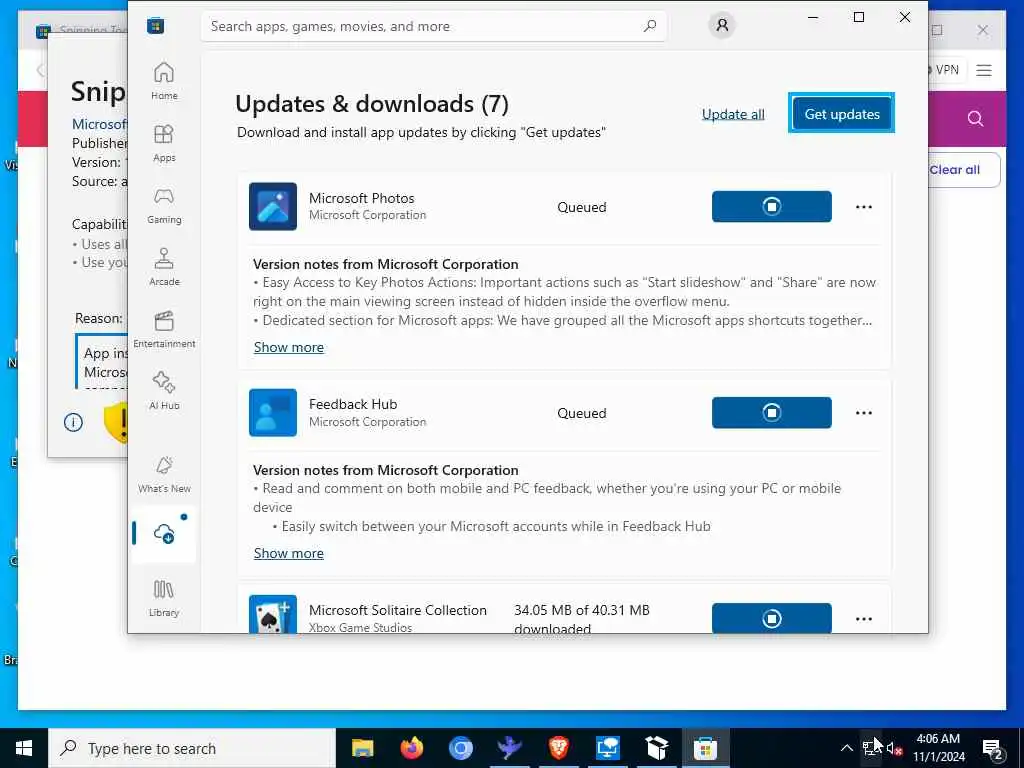The width and height of the screenshot is (1024, 768).
Task: Click the info icon in Snipping Tool dialog
Action: [x=73, y=423]
